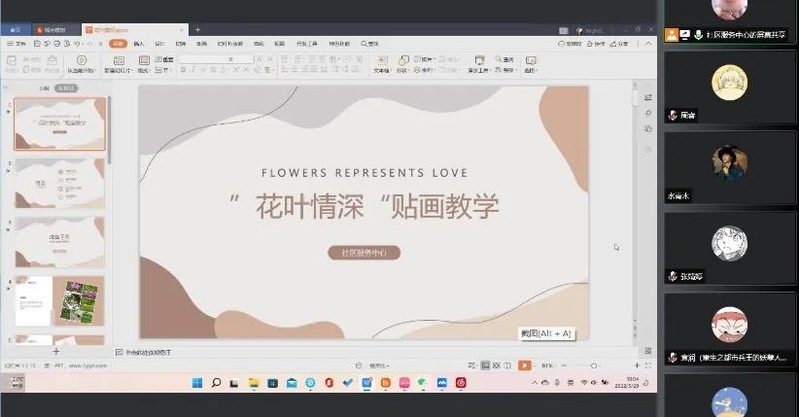Open the 选择 (Select) tool
799x417 pixels.
(x=530, y=64)
